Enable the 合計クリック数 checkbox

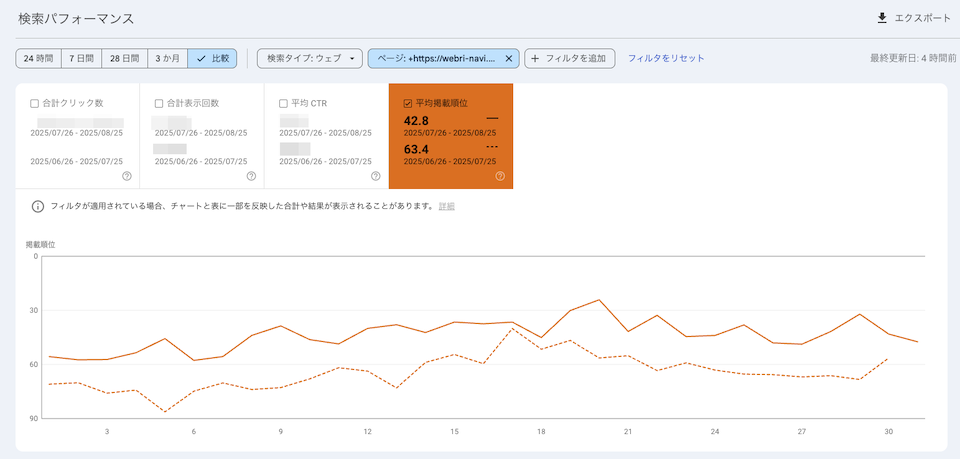pyautogui.click(x=34, y=103)
